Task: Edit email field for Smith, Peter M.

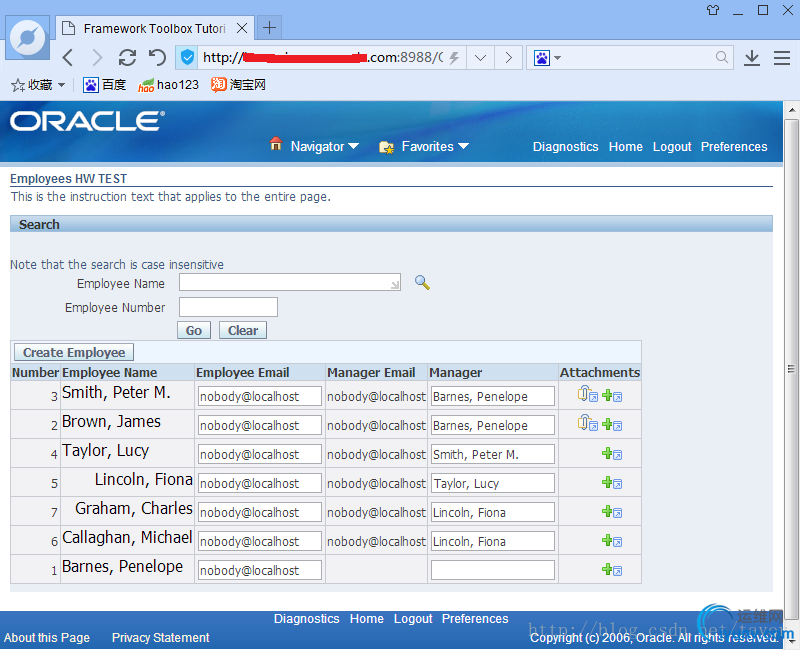Action: click(x=260, y=396)
